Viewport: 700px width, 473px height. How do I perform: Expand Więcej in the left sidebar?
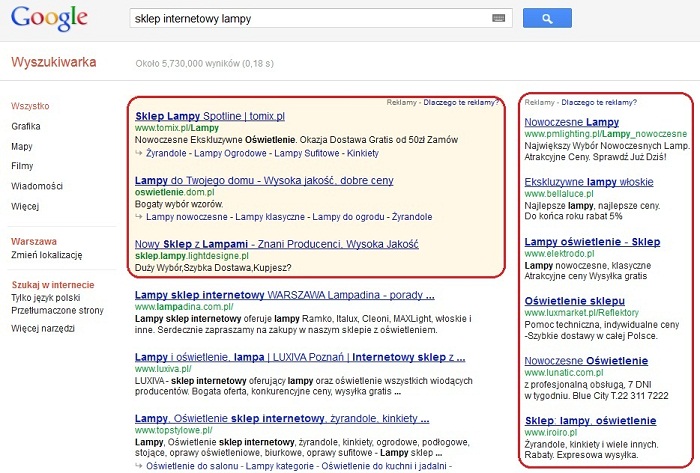point(25,206)
